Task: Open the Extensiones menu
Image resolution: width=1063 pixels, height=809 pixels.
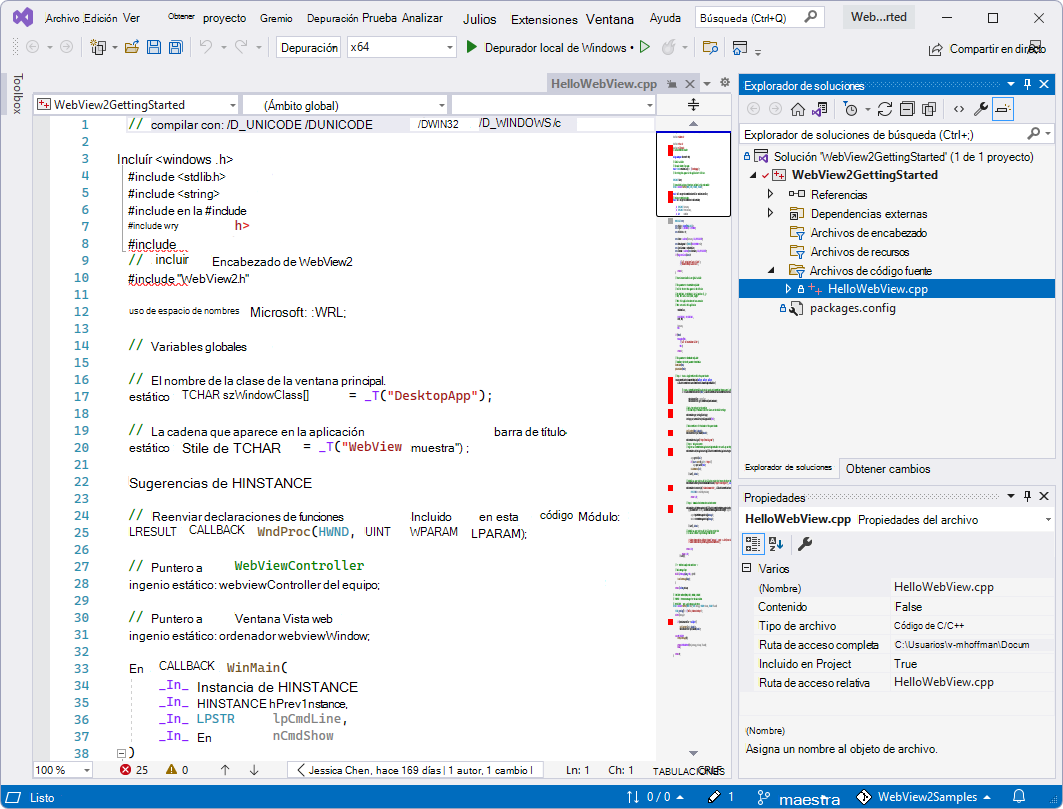Action: 544,19
